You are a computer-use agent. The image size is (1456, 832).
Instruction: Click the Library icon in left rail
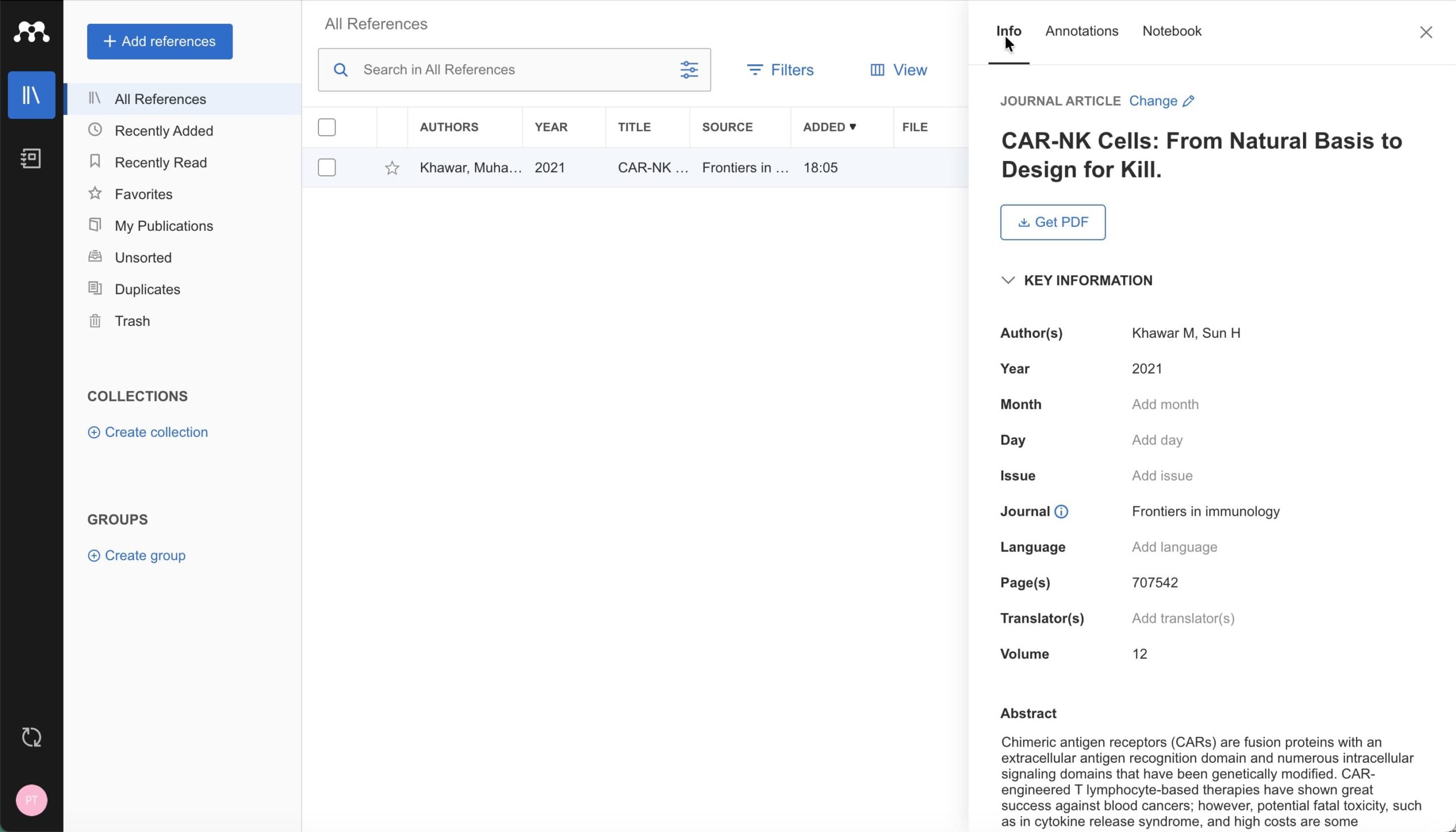[31, 95]
